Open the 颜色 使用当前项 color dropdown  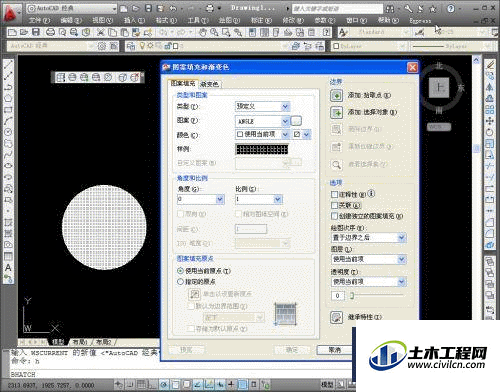[x=285, y=134]
